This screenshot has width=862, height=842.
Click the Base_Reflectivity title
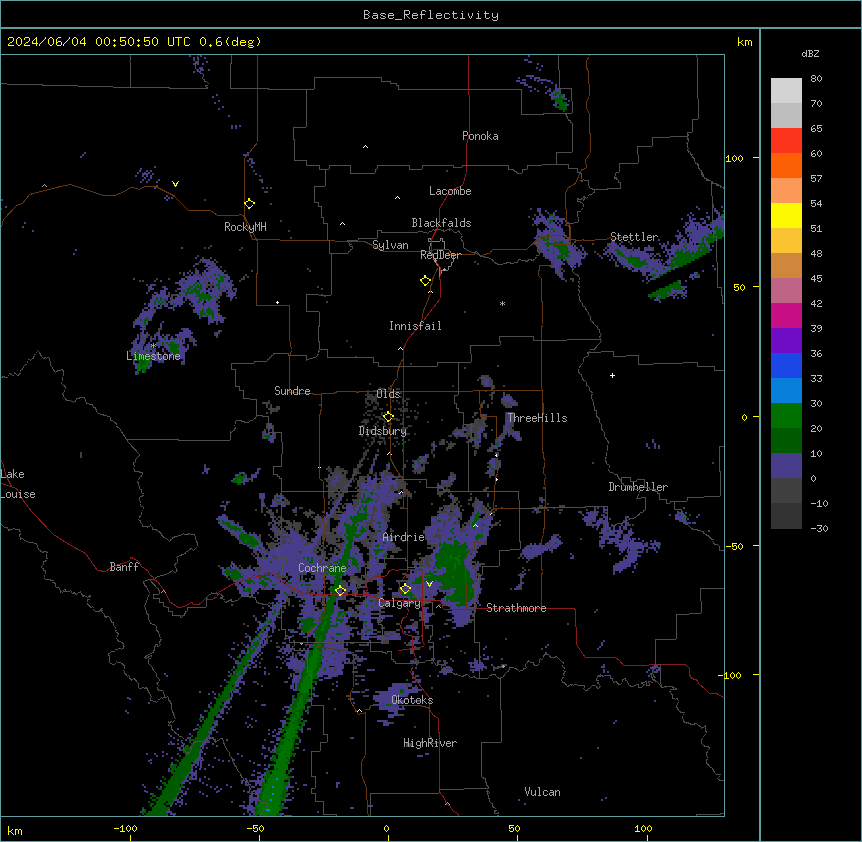[431, 15]
